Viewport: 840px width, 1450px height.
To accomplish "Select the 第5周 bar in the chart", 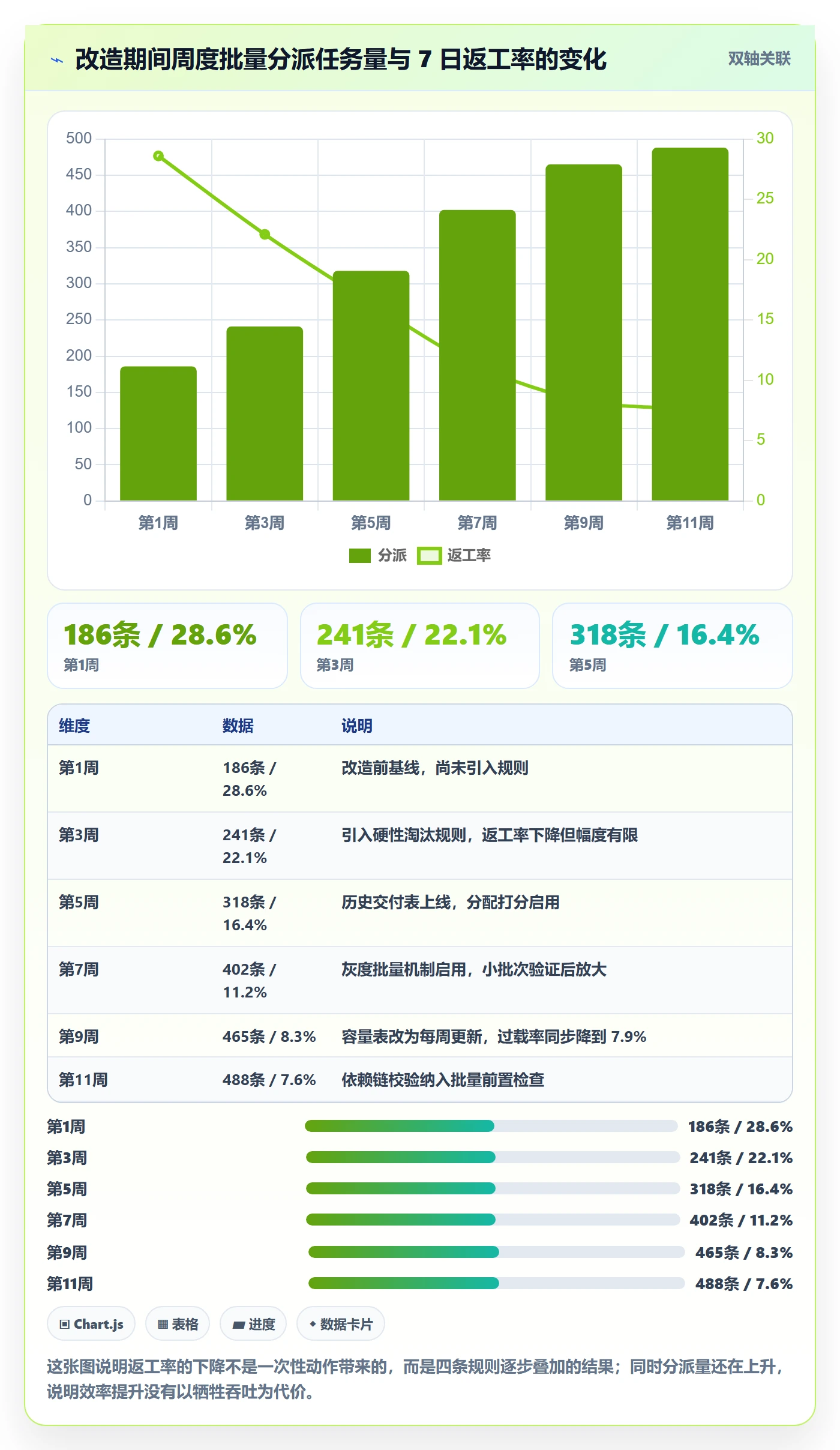I will 371,386.
